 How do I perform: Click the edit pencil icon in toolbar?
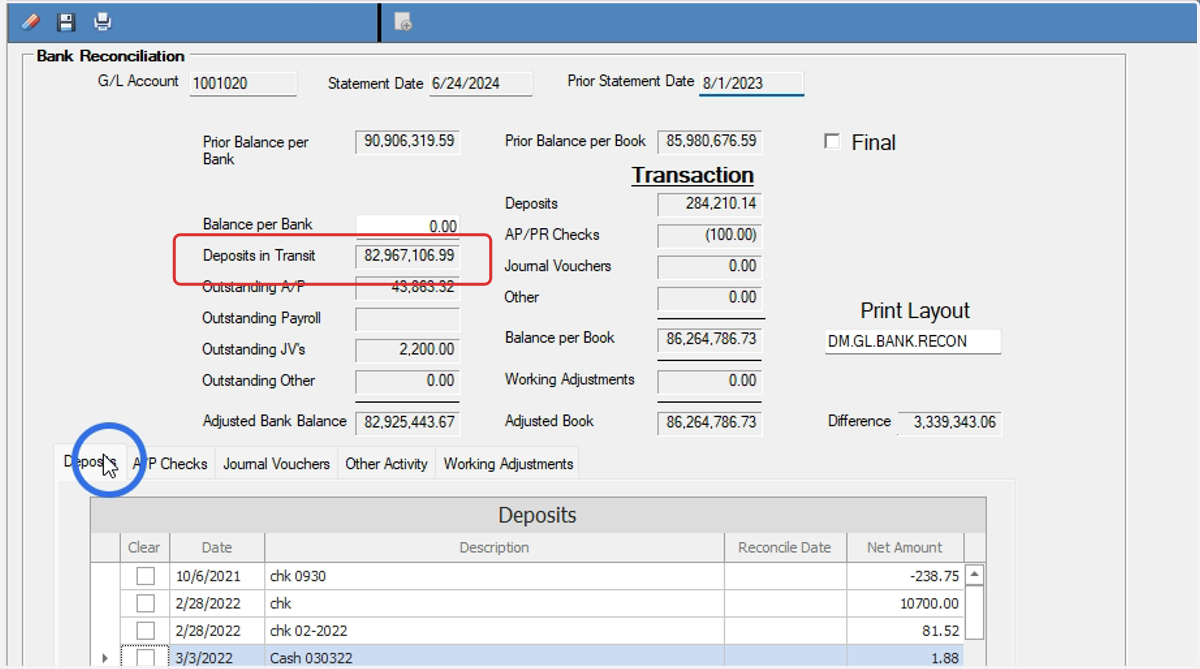tap(30, 21)
